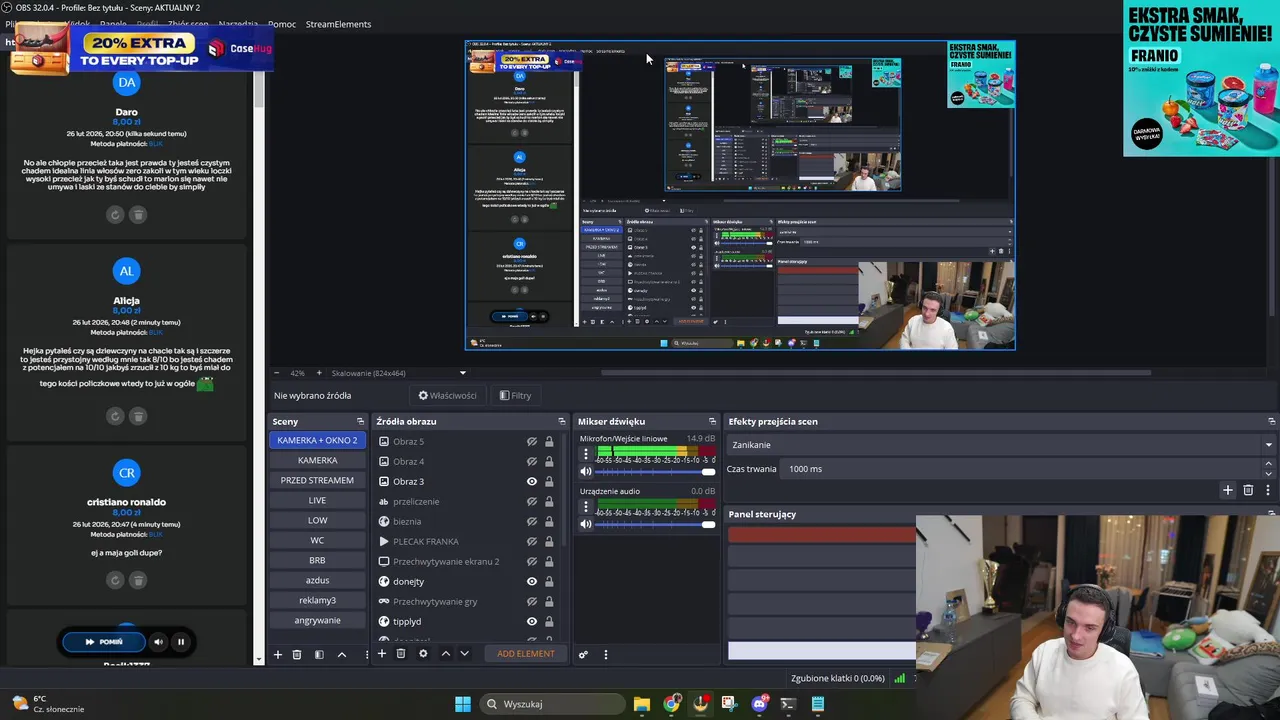
Task: Hide the Obraz 3 source
Action: [532, 481]
